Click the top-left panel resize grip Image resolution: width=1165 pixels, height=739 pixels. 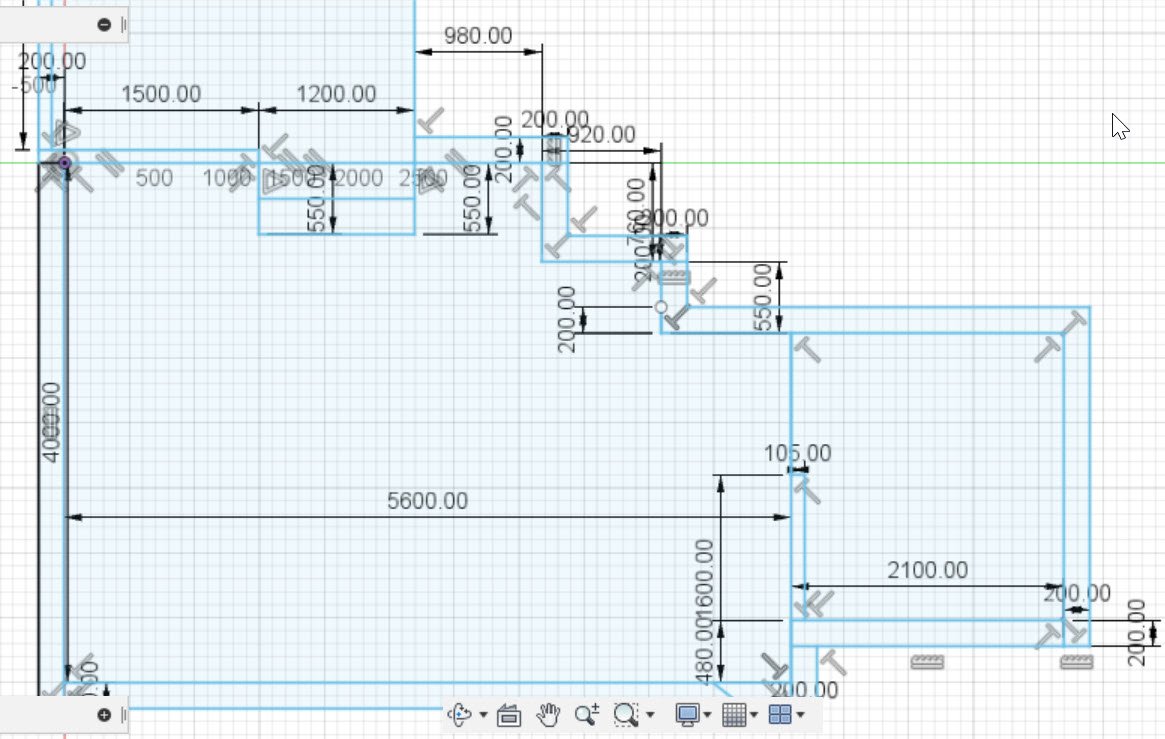pos(124,25)
